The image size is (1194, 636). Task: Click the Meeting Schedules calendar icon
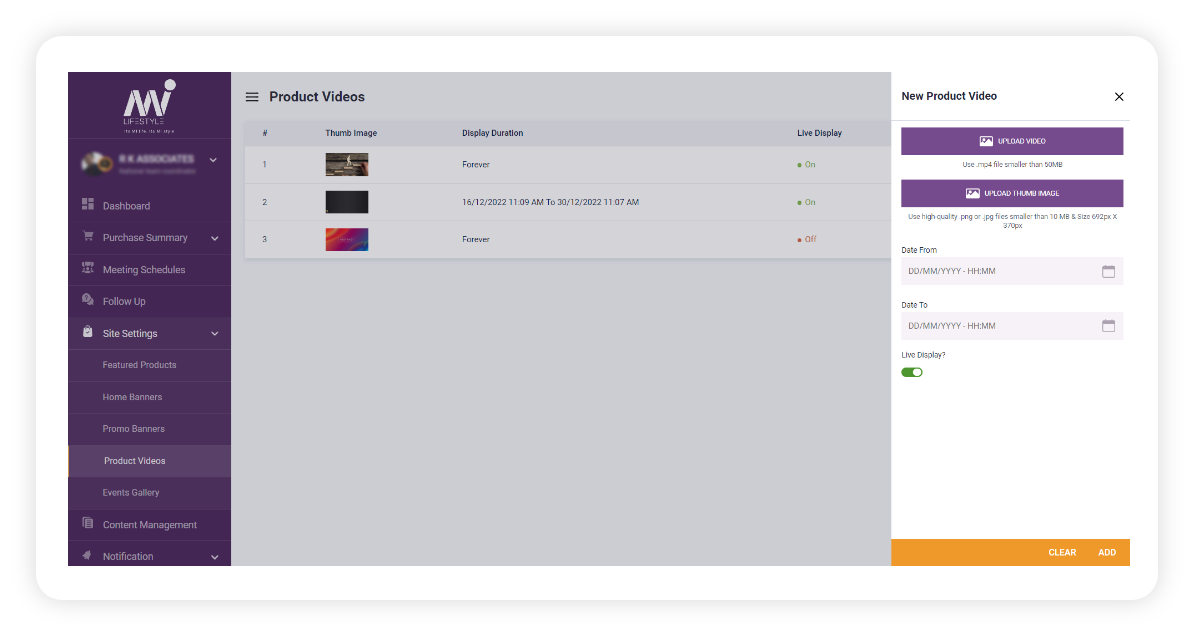[x=86, y=269]
